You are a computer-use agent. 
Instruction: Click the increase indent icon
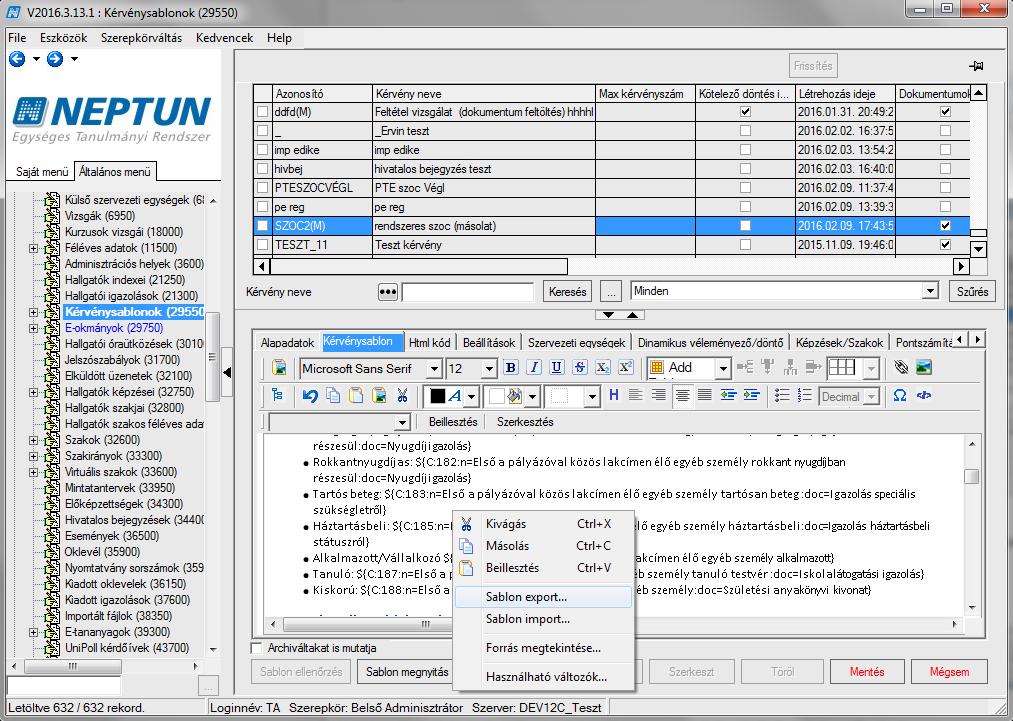751,395
